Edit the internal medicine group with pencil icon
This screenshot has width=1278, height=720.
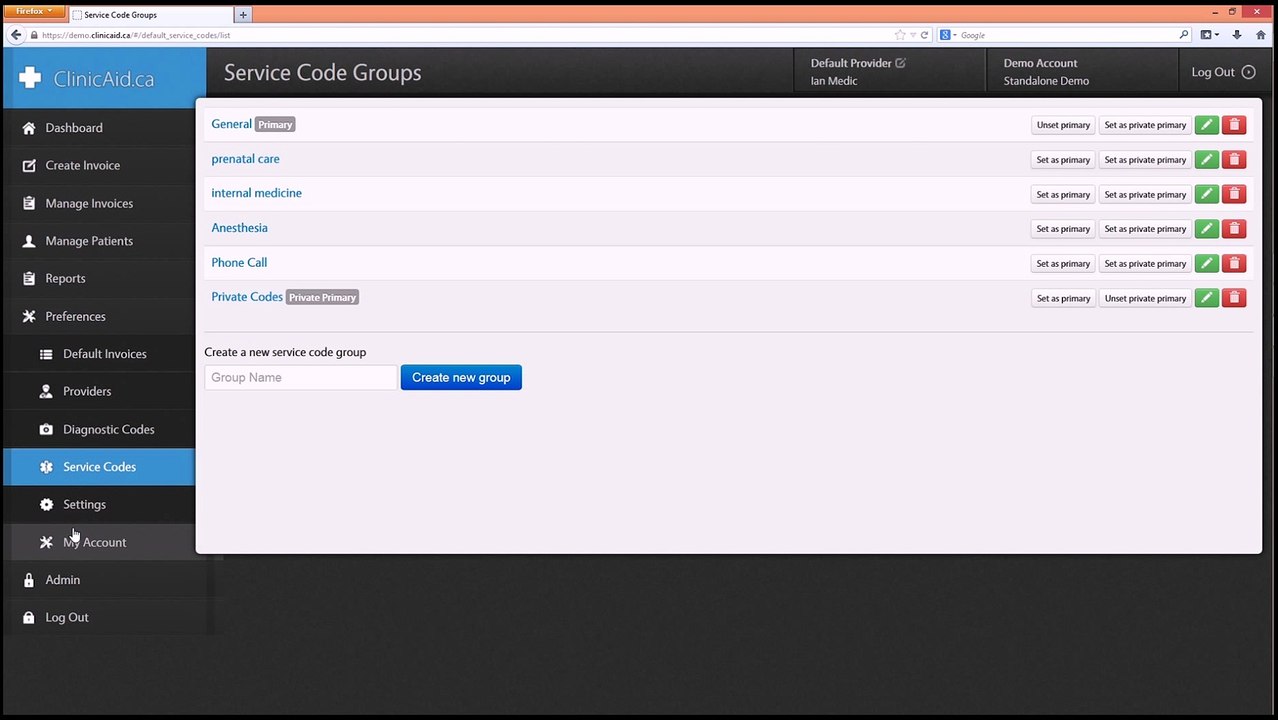pyautogui.click(x=1206, y=194)
